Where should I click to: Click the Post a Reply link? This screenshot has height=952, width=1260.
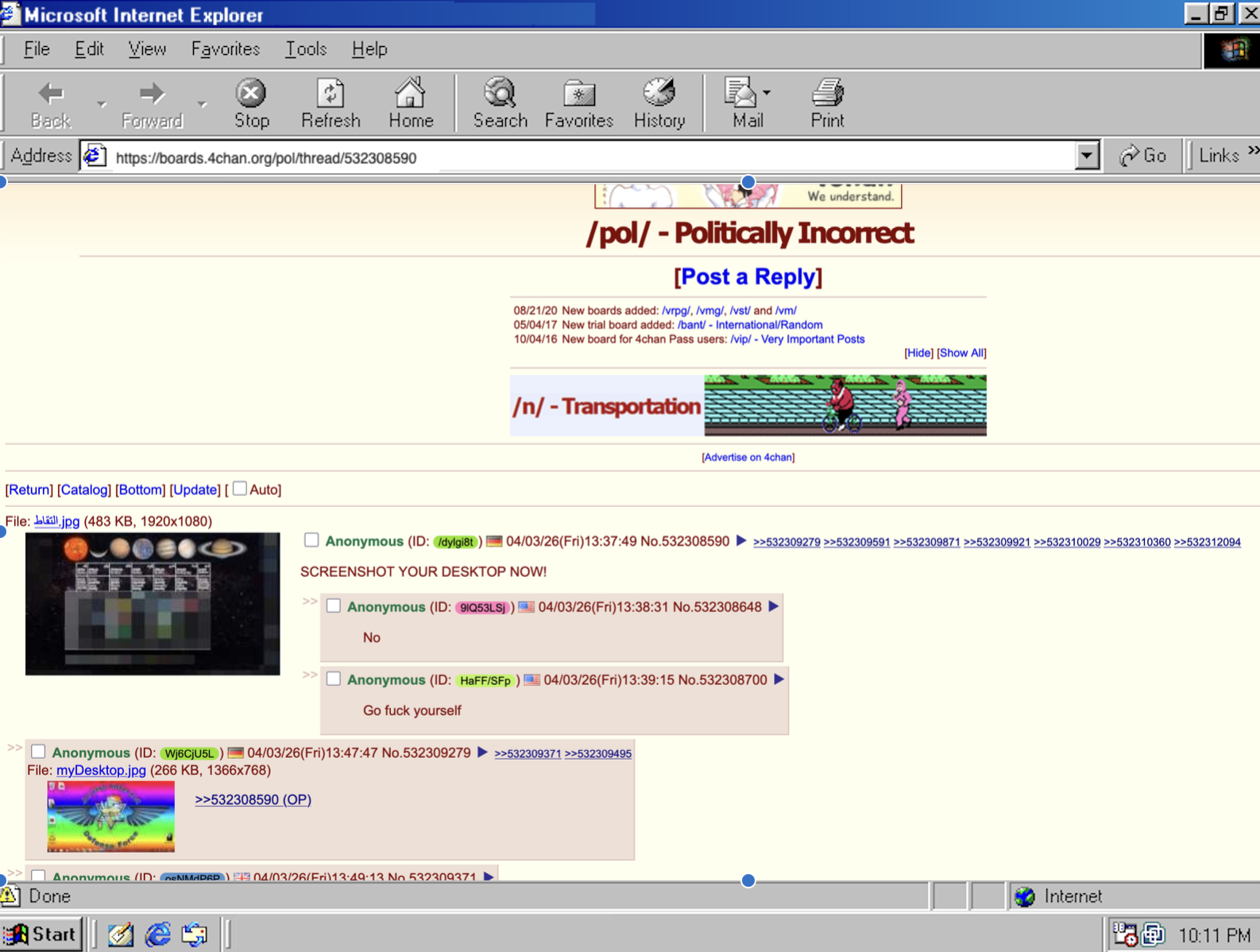748,277
